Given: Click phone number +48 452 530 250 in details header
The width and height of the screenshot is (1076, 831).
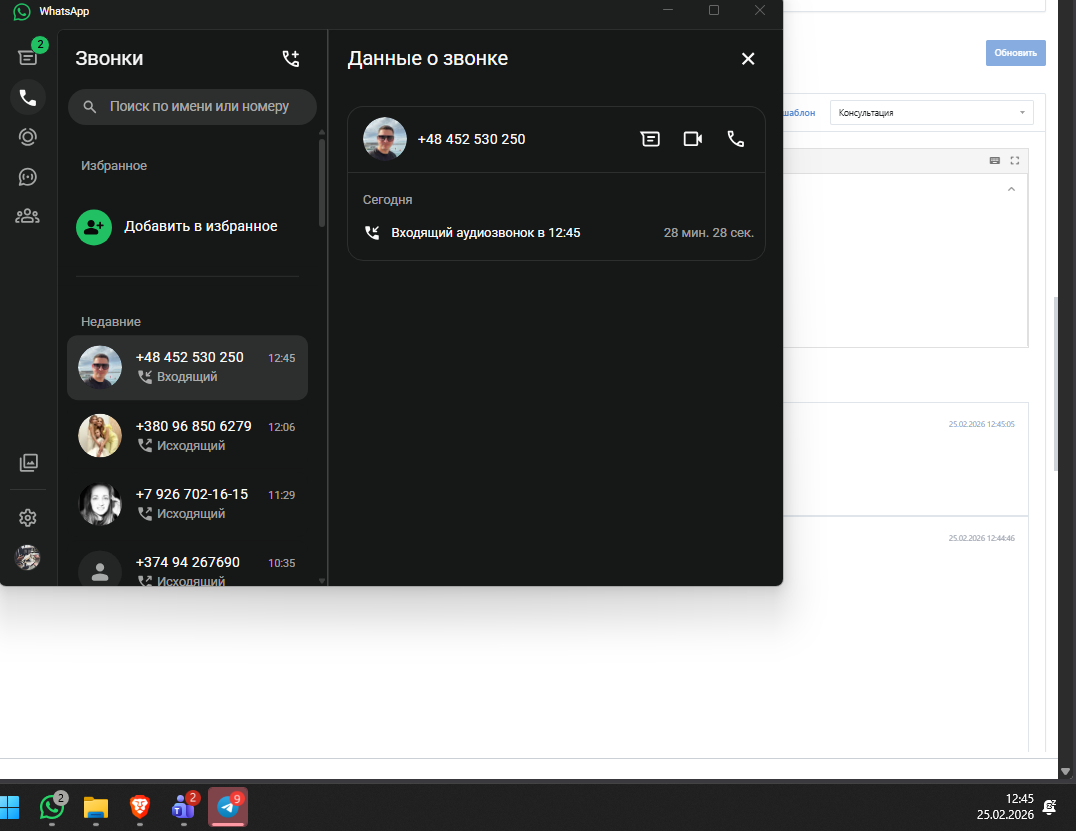Looking at the screenshot, I should [x=471, y=139].
